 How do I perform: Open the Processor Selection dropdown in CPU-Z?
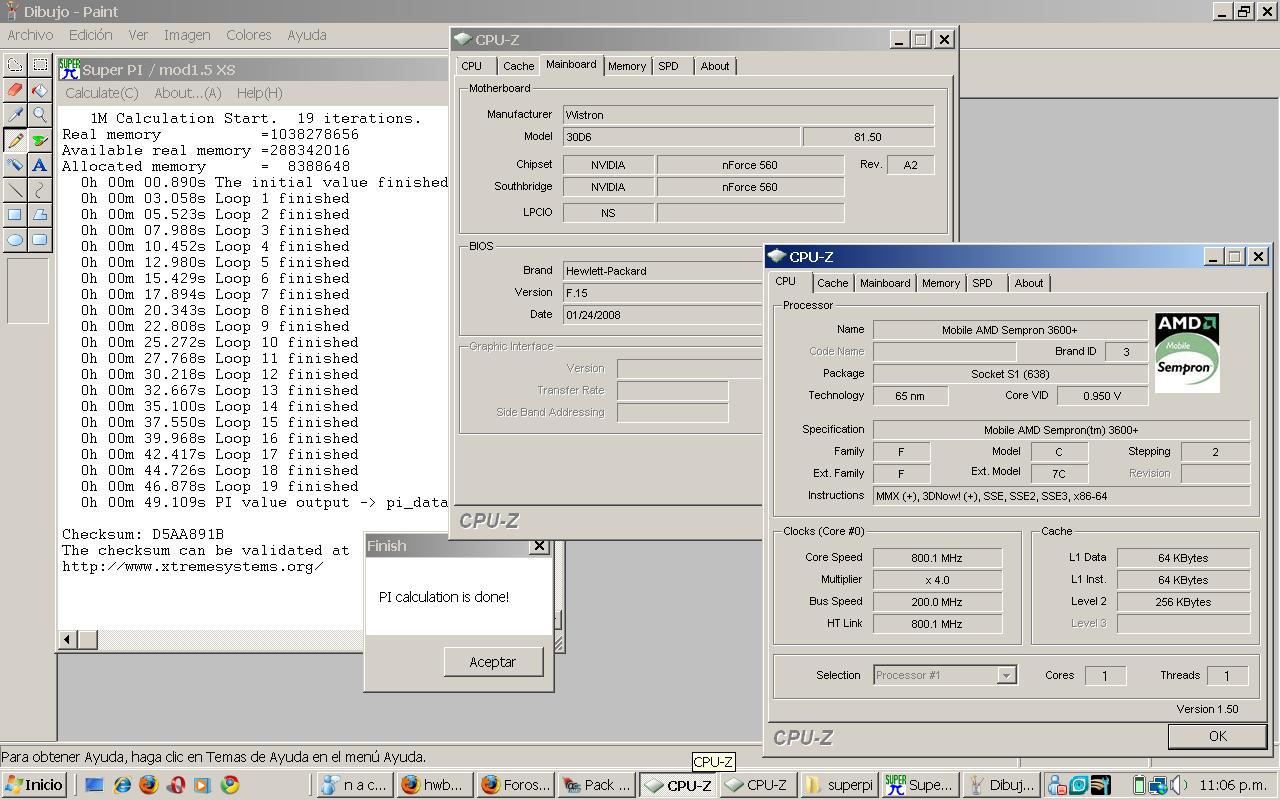[x=1006, y=675]
